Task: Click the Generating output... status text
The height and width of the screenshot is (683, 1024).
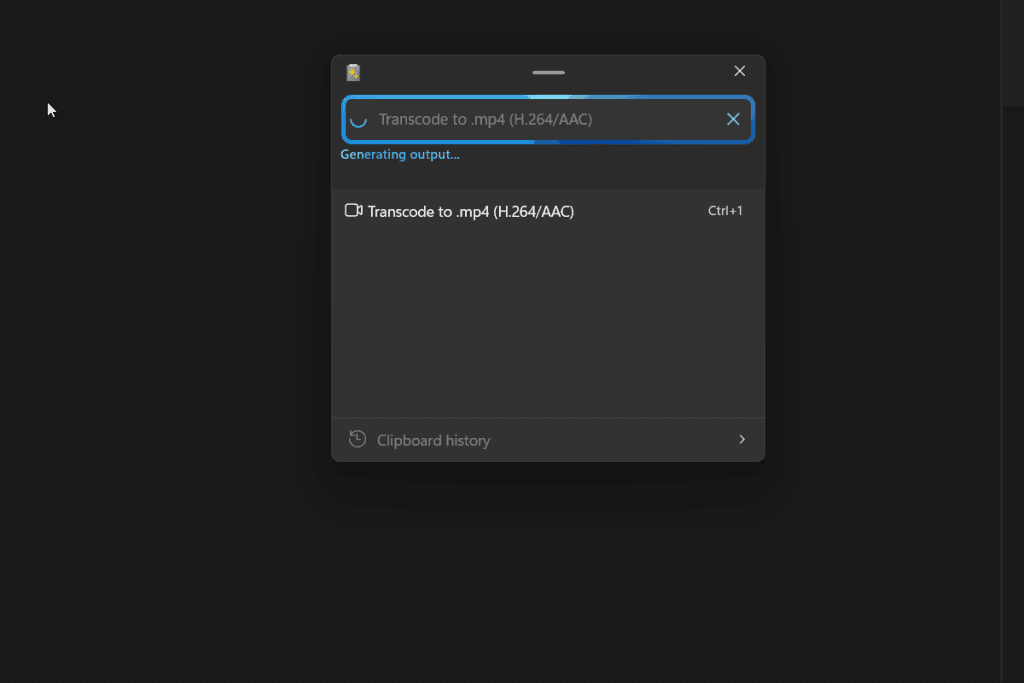Action: click(400, 155)
